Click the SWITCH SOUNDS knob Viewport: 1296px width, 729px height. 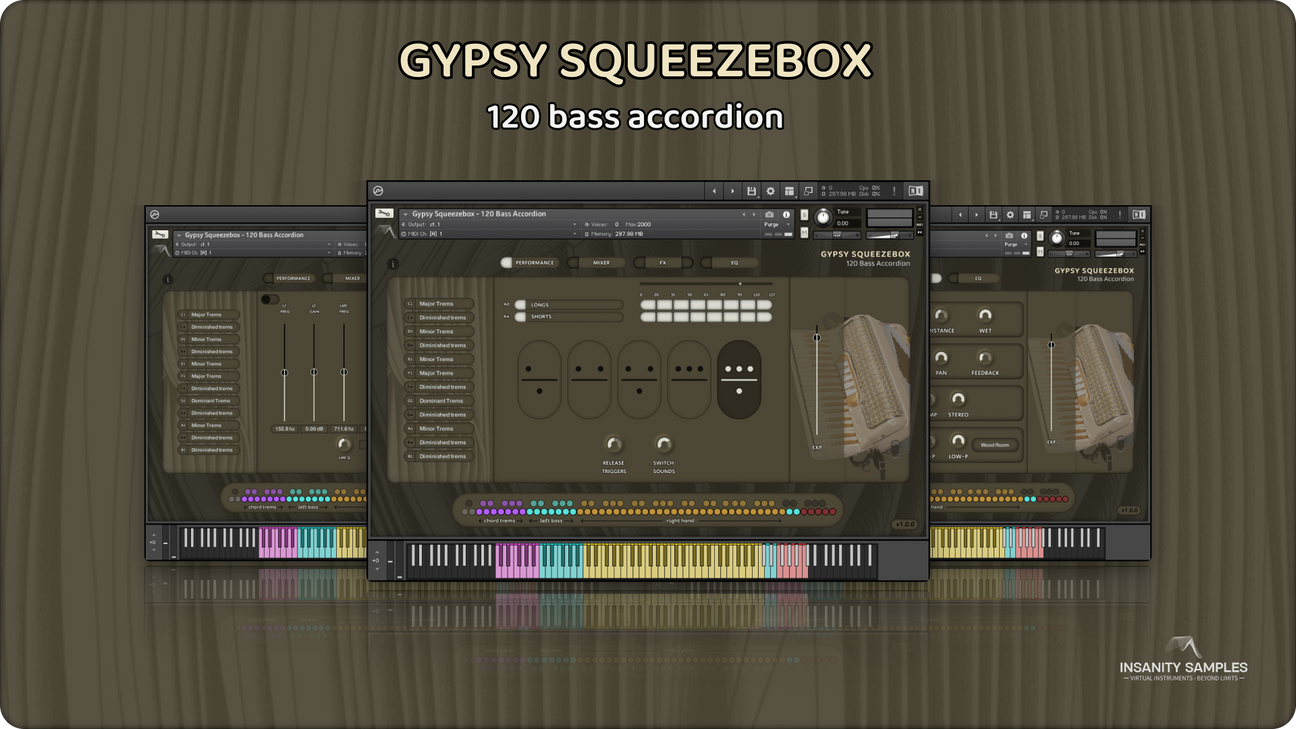663,444
